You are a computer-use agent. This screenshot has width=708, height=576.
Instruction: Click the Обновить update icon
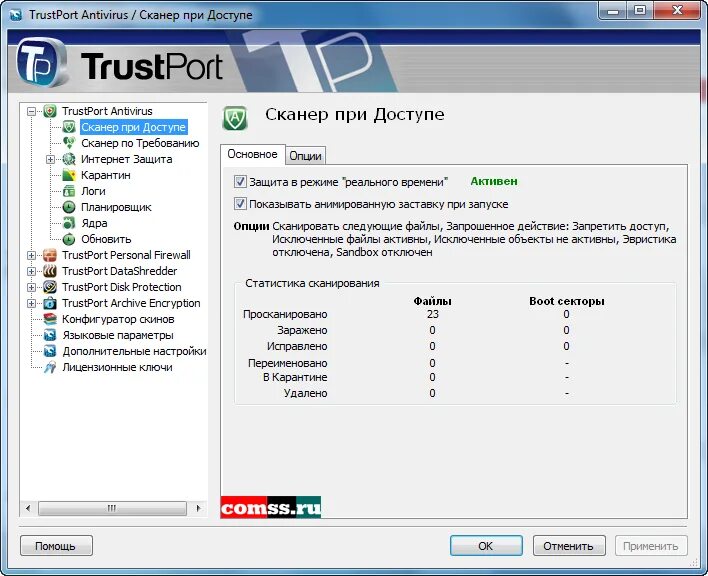coord(69,239)
